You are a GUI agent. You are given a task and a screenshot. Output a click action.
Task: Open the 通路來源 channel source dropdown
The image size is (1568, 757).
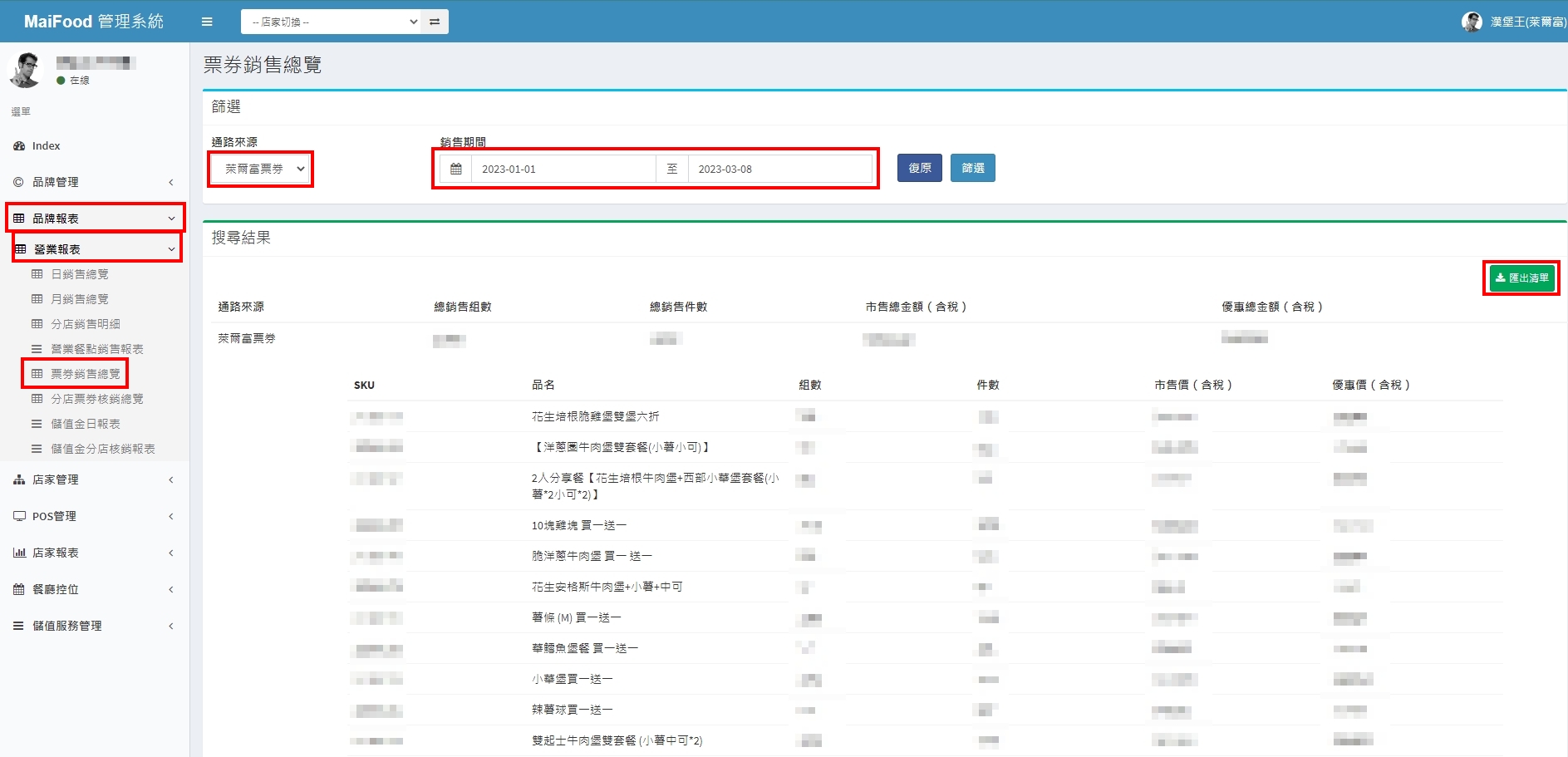[260, 169]
